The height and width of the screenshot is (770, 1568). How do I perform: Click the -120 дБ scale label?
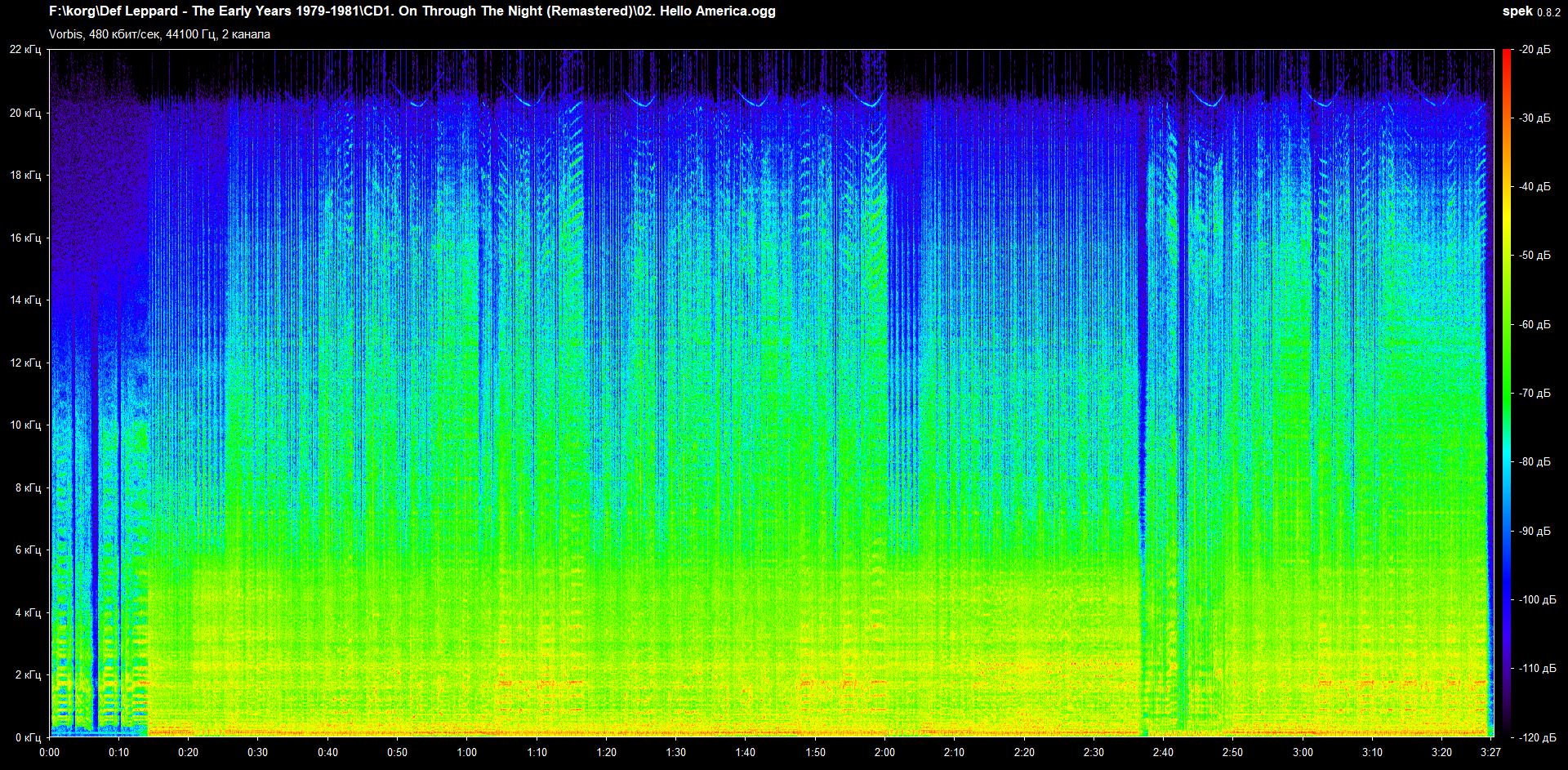[x=1537, y=737]
